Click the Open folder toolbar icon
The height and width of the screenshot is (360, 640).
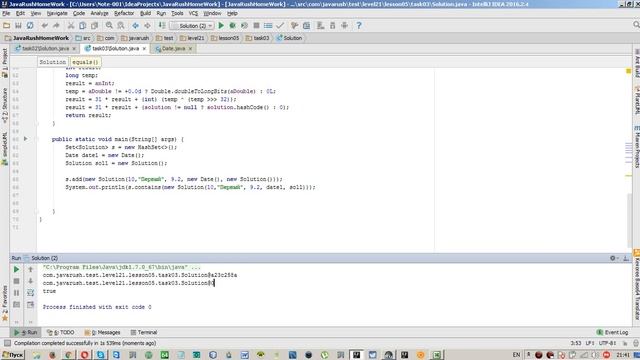coord(6,26)
